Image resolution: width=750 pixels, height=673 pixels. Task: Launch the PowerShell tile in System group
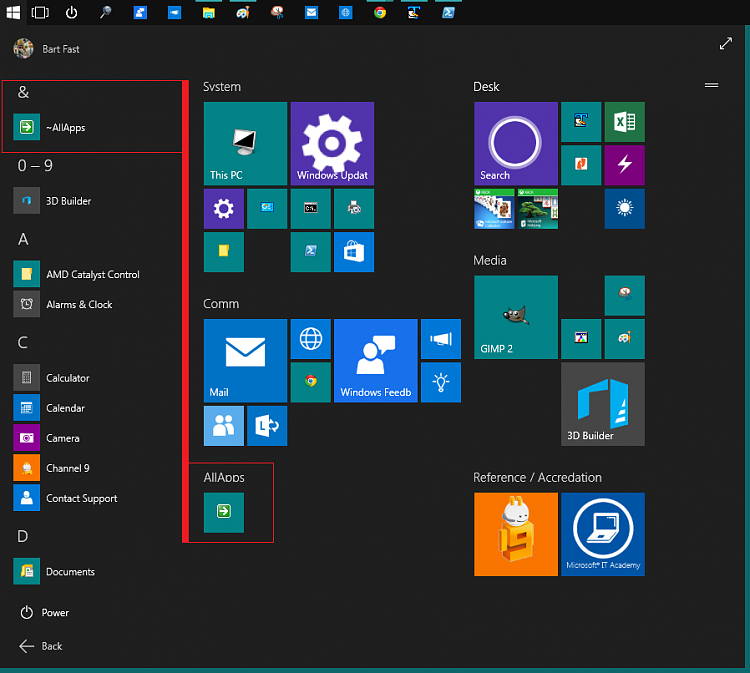pyautogui.click(x=310, y=252)
